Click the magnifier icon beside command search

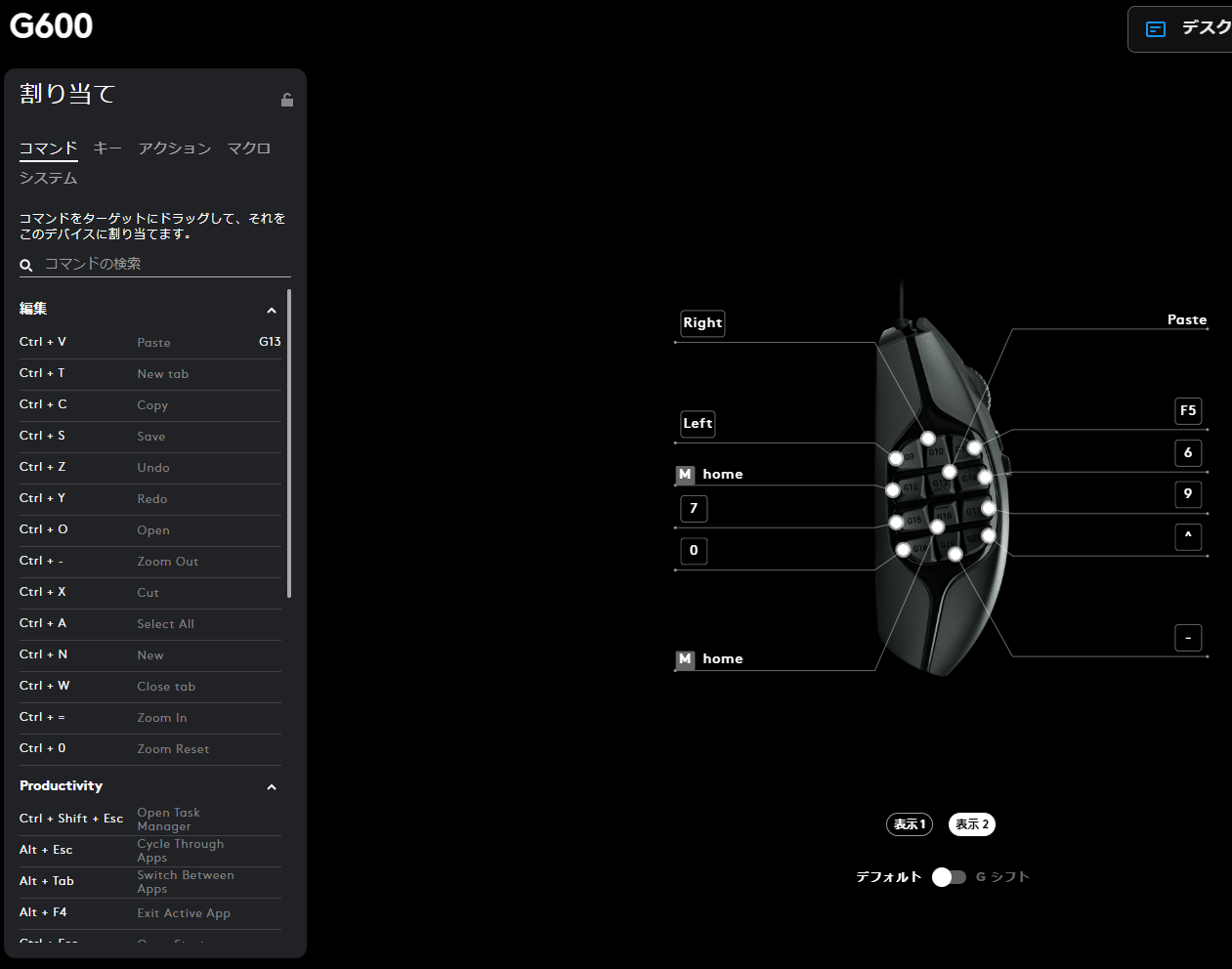pyautogui.click(x=26, y=265)
